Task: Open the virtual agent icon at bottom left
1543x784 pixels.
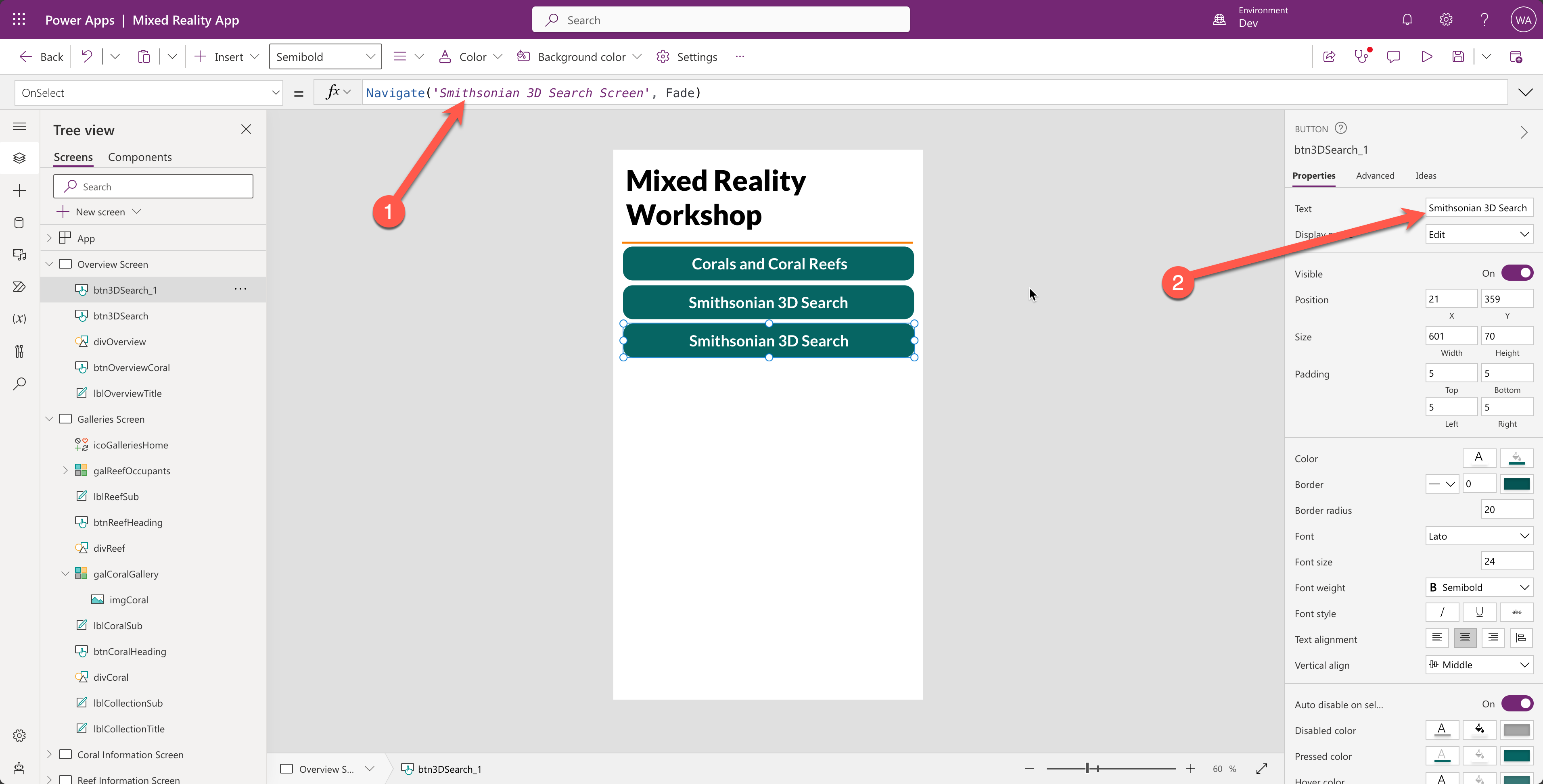Action: tap(19, 768)
